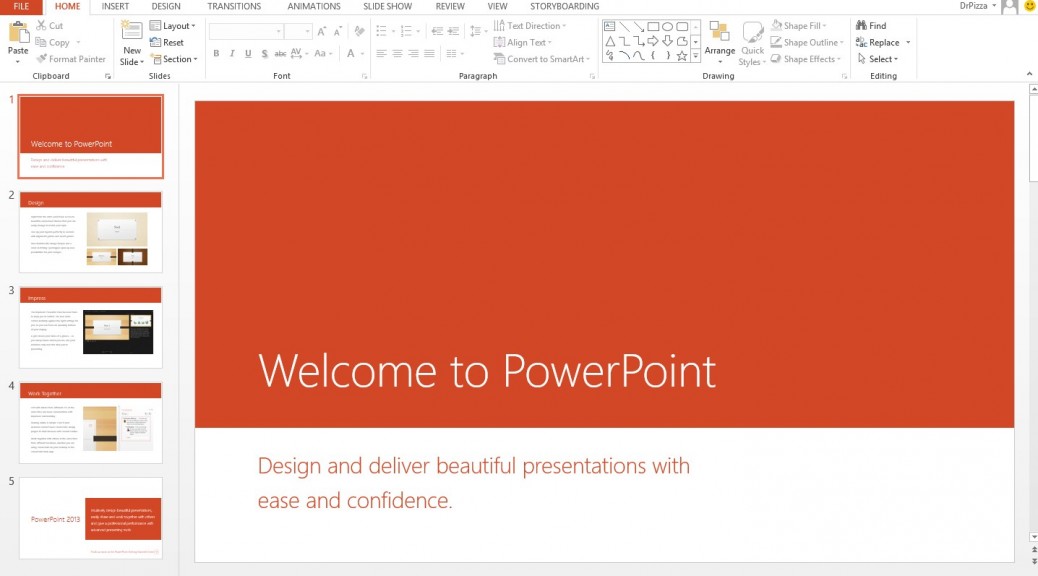Select the triangle shape
Screen dimensions: 1038x576
pyautogui.click(x=610, y=41)
